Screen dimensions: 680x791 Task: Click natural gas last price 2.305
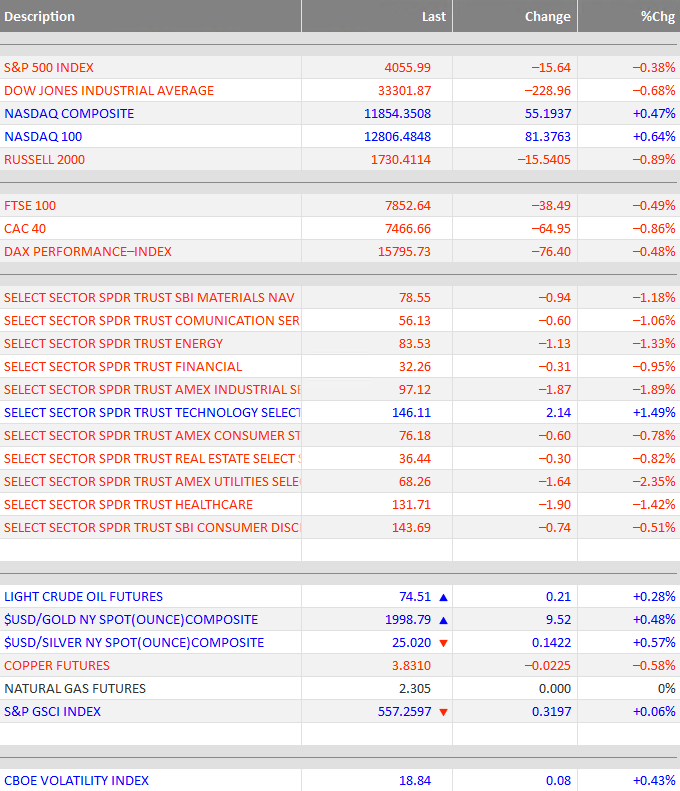click(x=415, y=689)
